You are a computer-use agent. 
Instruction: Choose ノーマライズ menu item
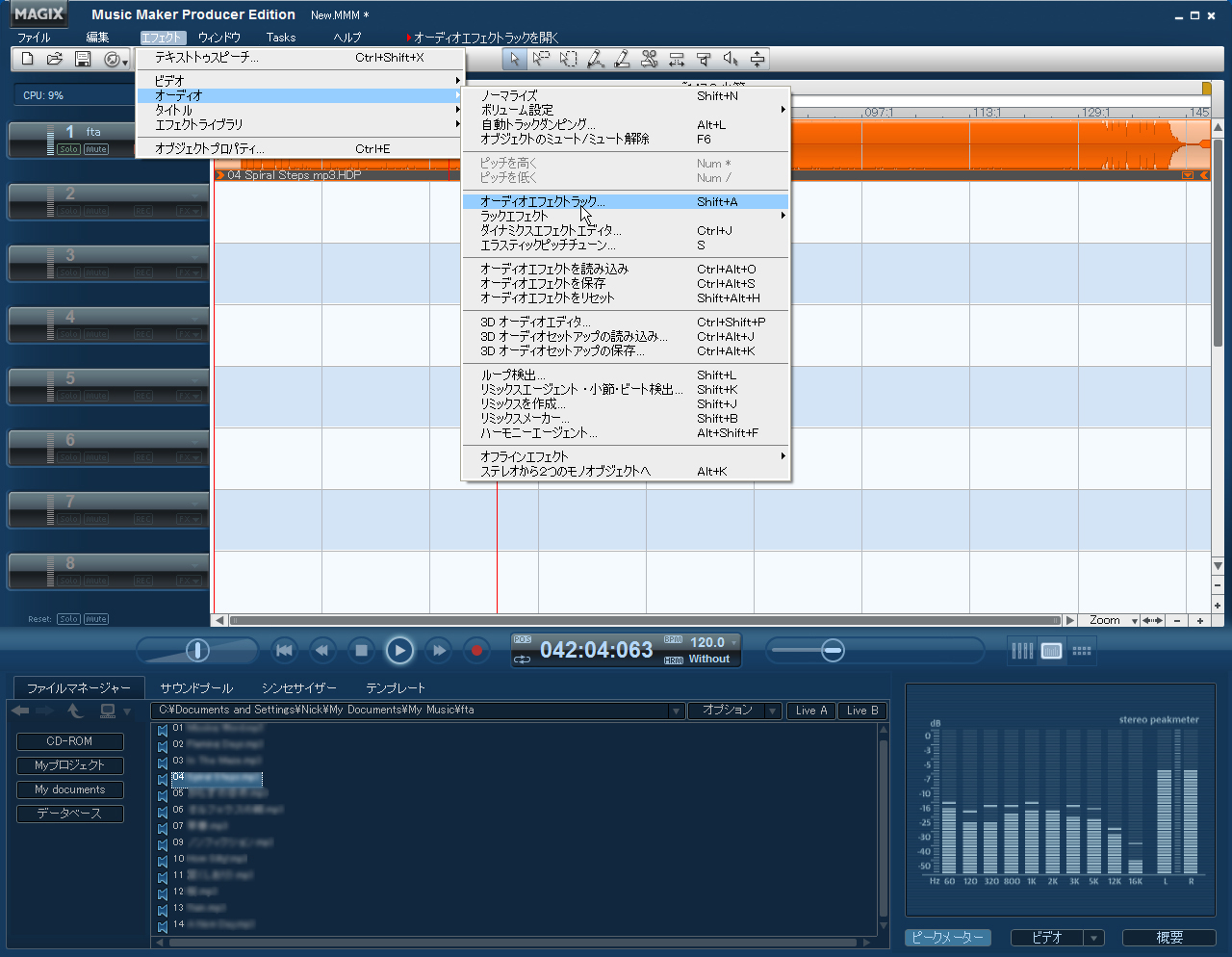626,95
